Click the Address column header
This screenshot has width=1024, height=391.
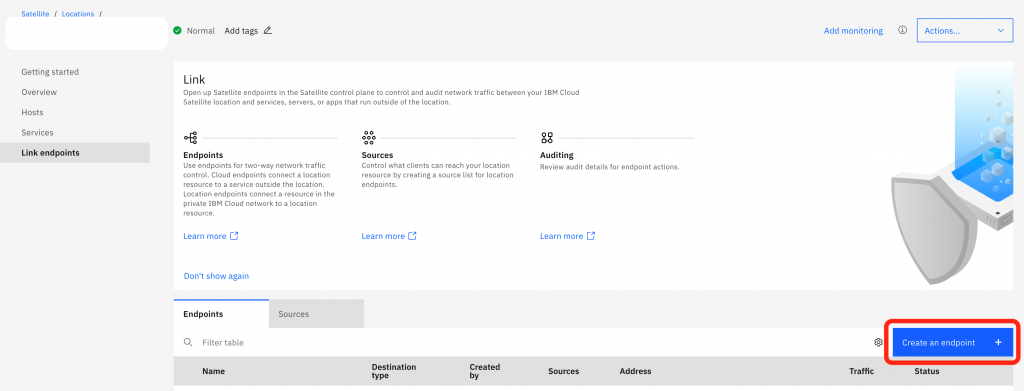(635, 371)
